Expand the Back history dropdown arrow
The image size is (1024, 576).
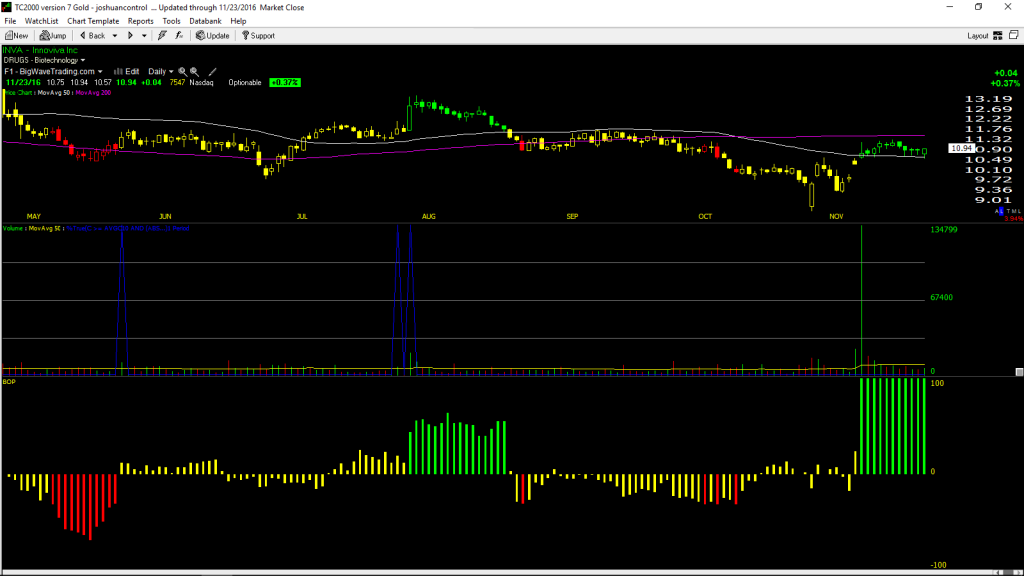point(115,36)
